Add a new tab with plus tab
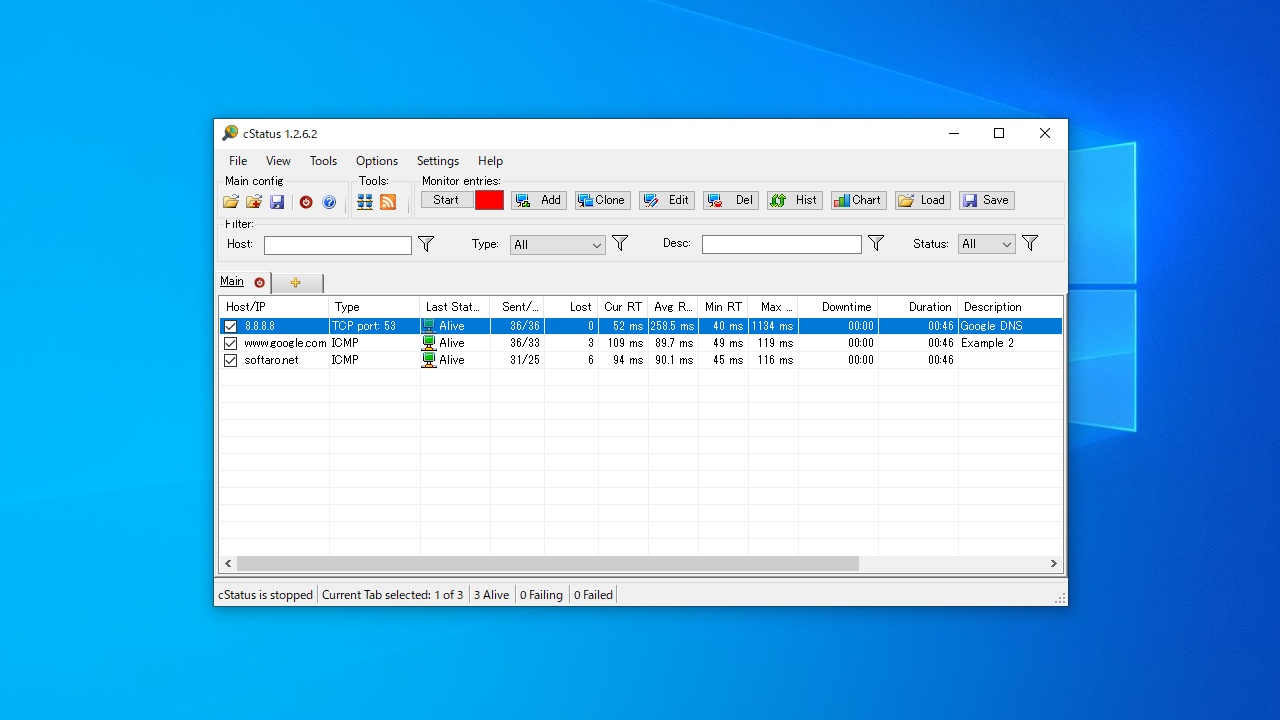Viewport: 1280px width, 720px height. coord(296,283)
